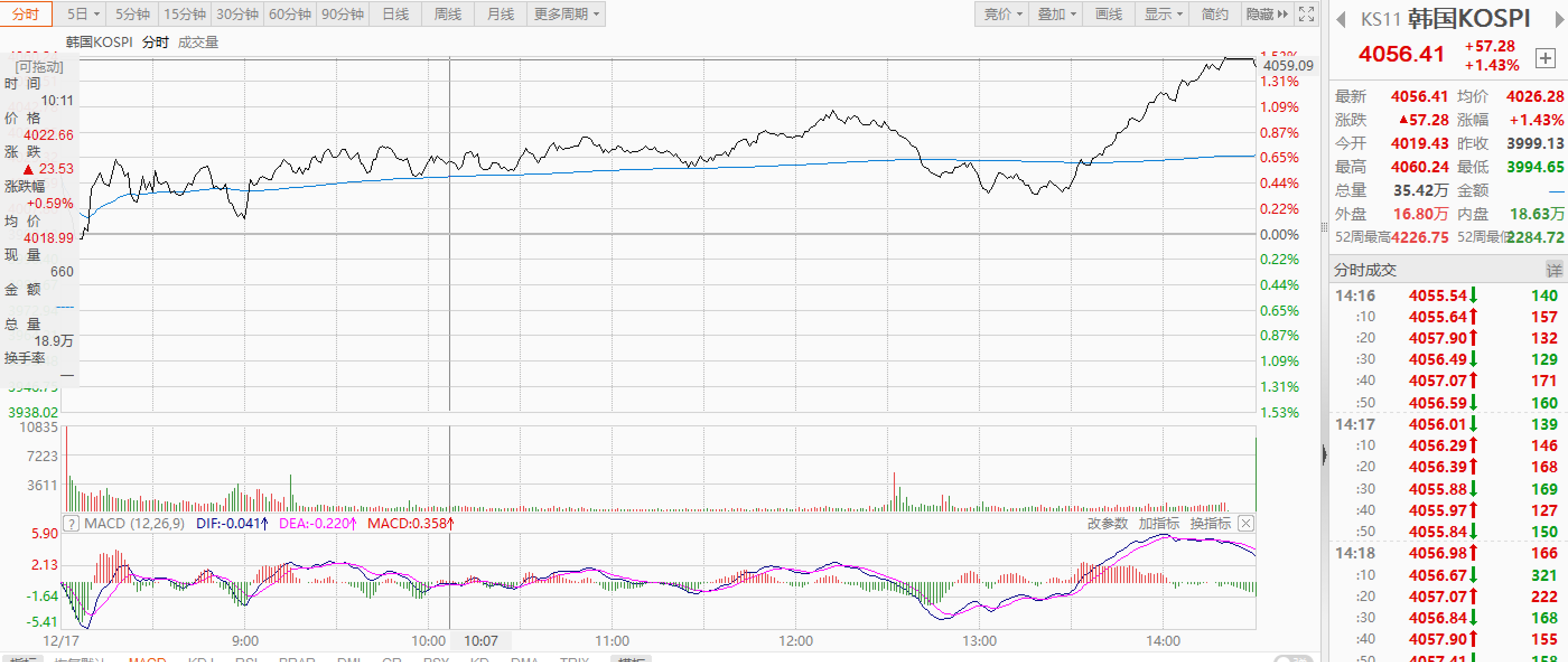Click the vertical splitter grip between chart and quote panel
The width and height of the screenshot is (1568, 662).
1324,227
